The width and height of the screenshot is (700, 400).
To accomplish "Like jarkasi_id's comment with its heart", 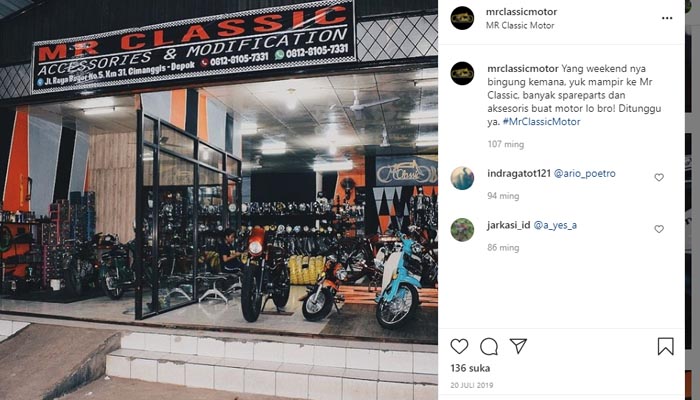I will click(659, 229).
